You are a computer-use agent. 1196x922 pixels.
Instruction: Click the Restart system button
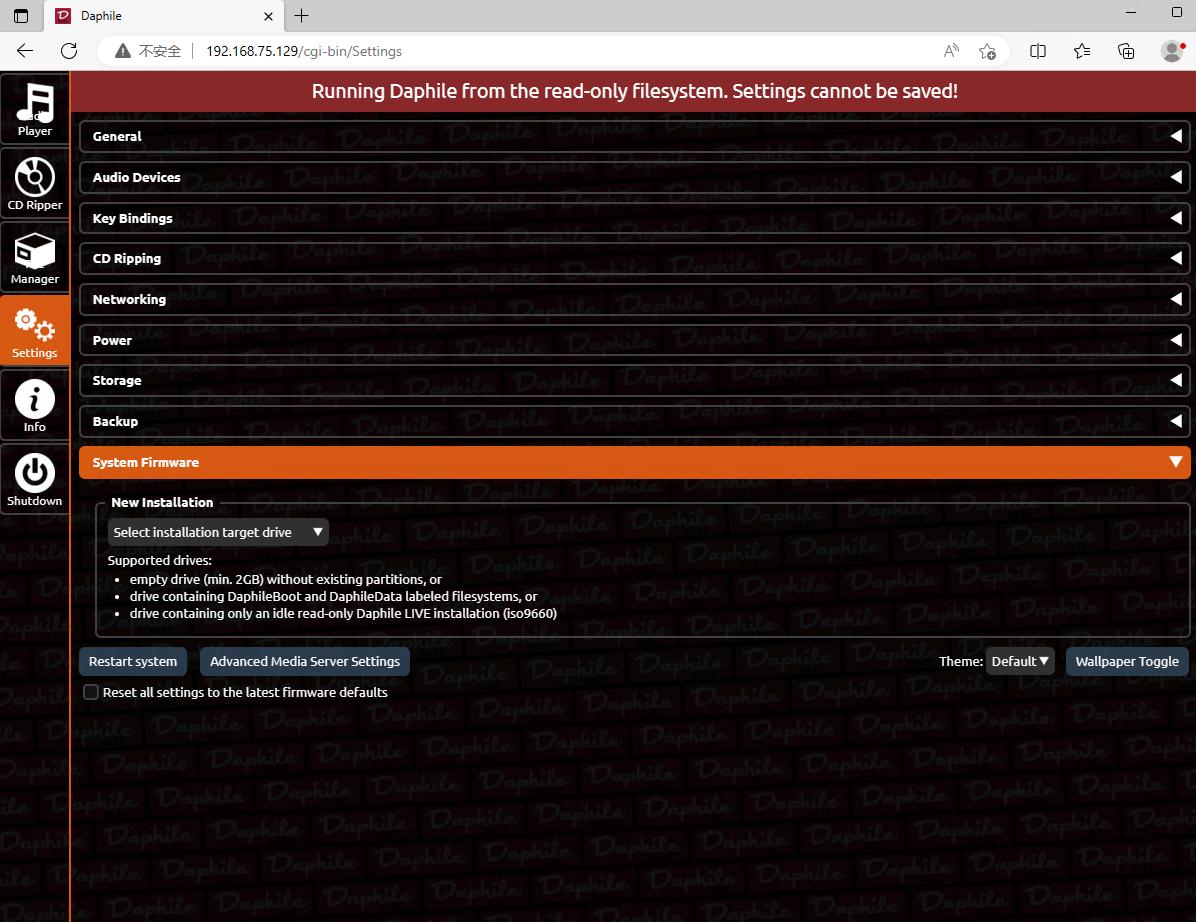click(133, 661)
